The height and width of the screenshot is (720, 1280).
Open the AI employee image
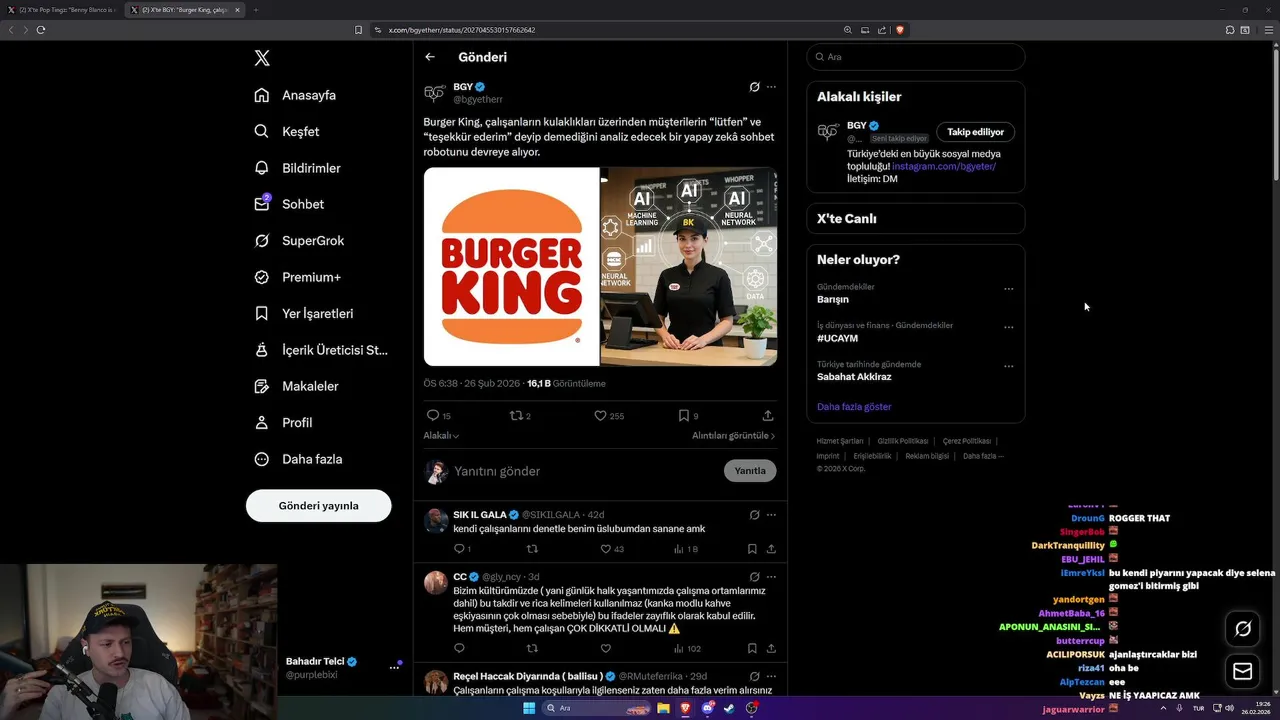[689, 267]
